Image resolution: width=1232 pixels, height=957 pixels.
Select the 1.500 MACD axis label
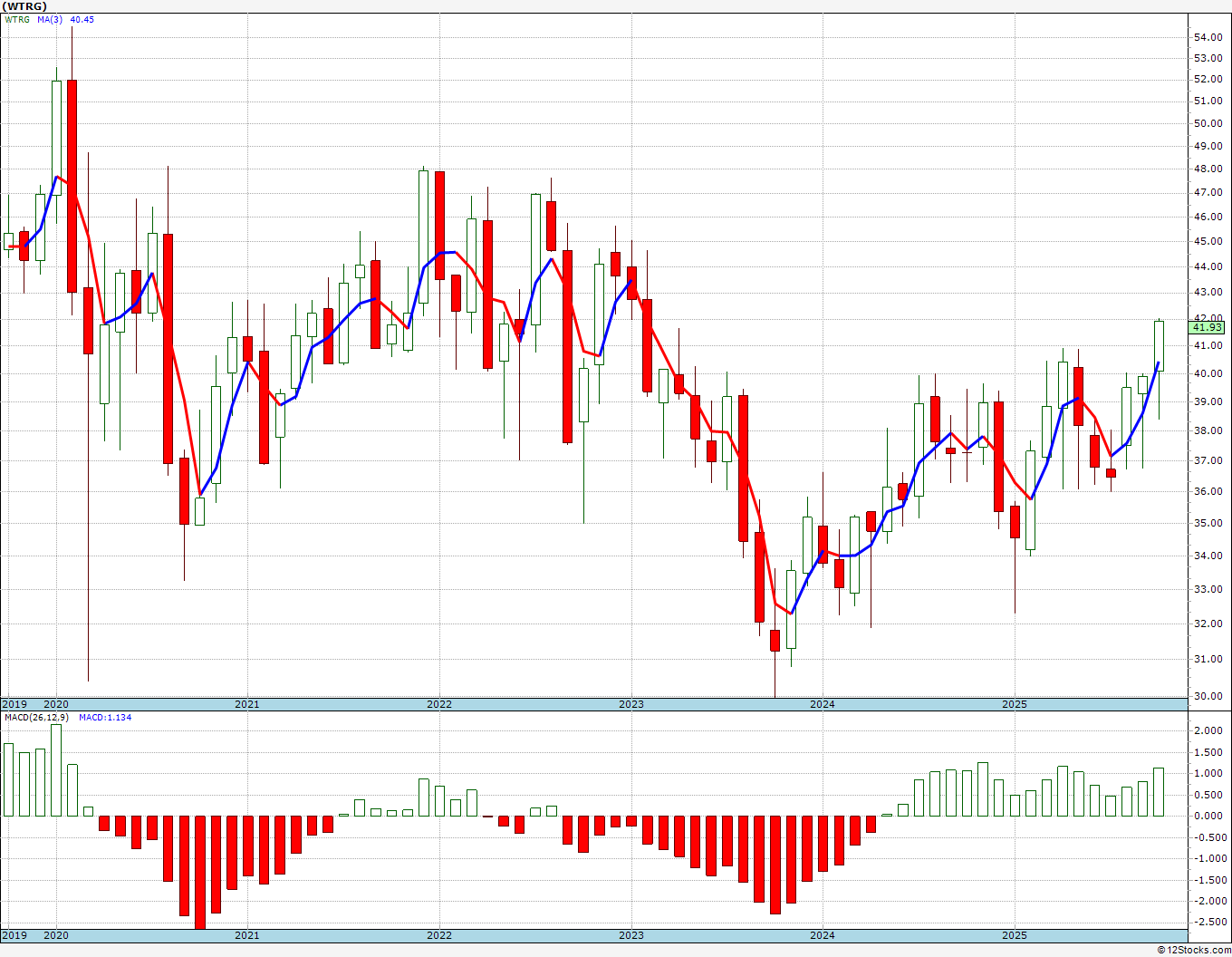coord(1208,753)
